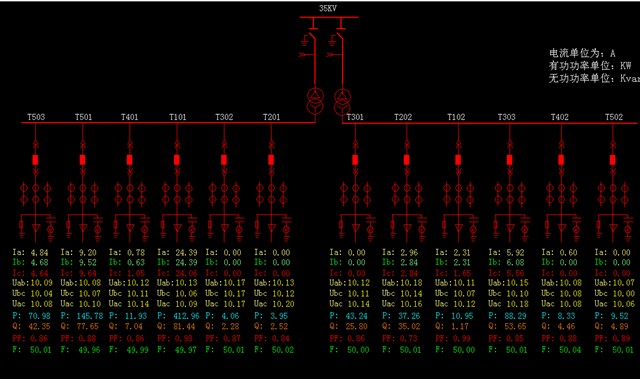Click the T303 feeder circuit breaker

coord(509,160)
